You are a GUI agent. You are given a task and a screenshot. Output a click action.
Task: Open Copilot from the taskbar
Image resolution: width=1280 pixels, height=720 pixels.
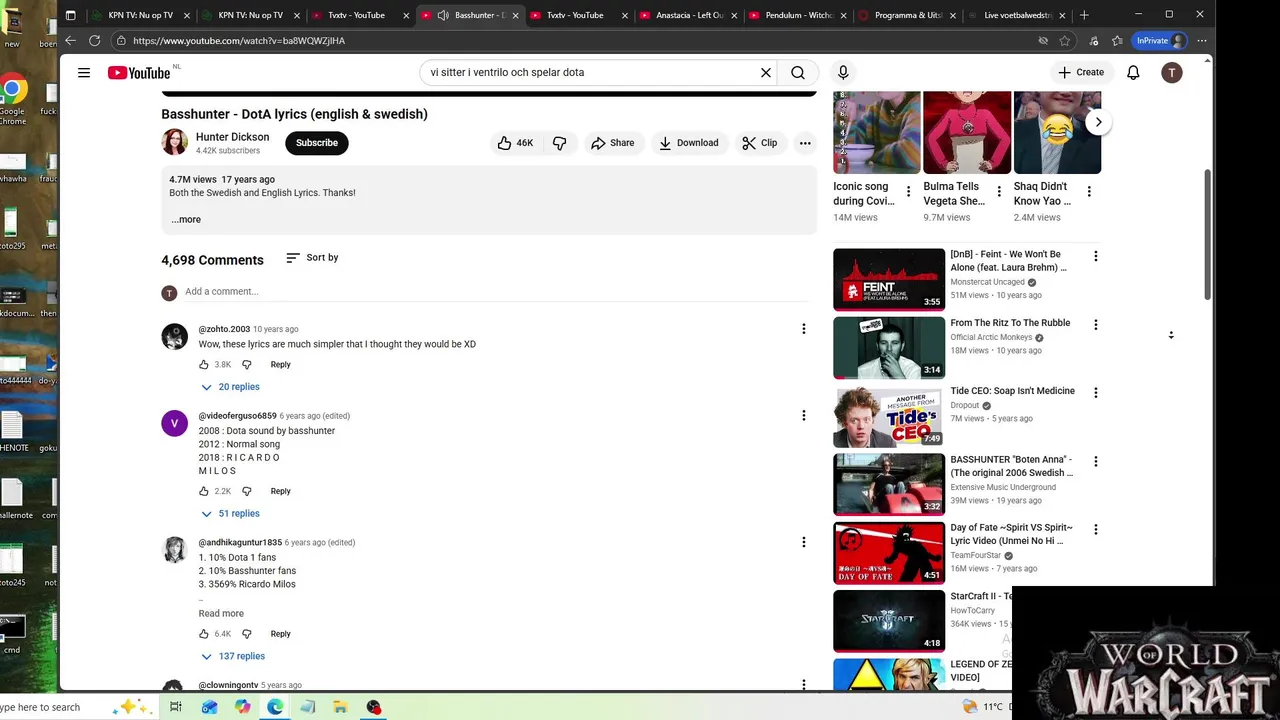243,707
